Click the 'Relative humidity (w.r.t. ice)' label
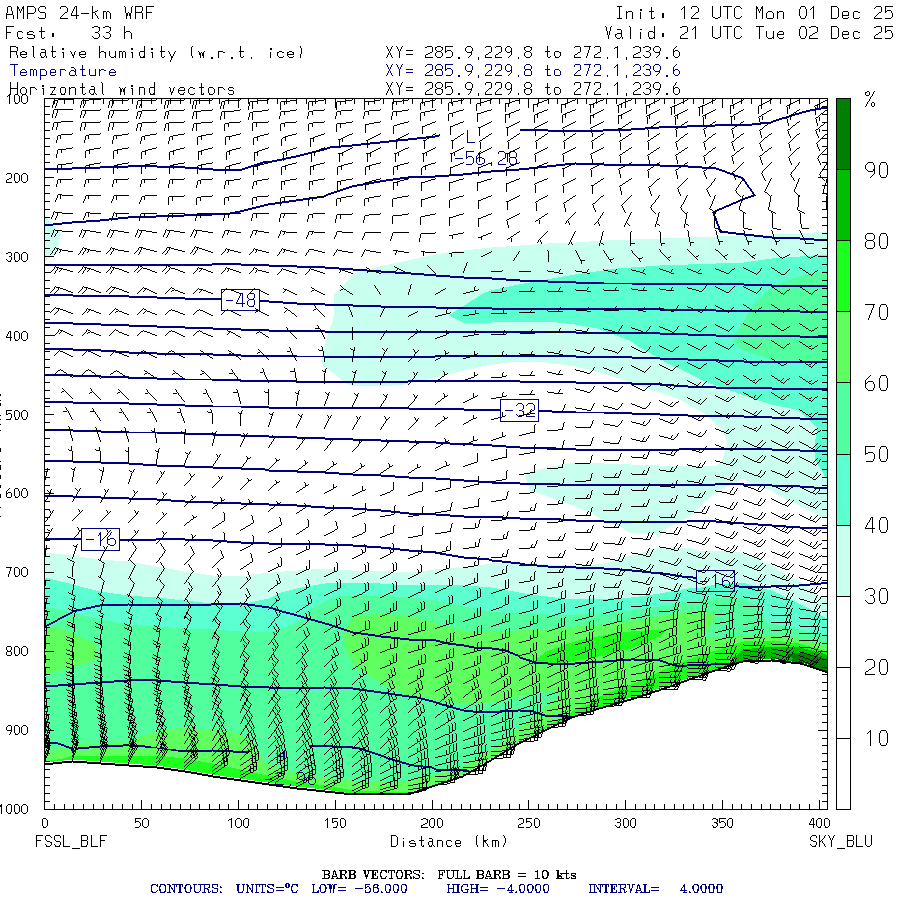900x900 pixels. pos(156,53)
